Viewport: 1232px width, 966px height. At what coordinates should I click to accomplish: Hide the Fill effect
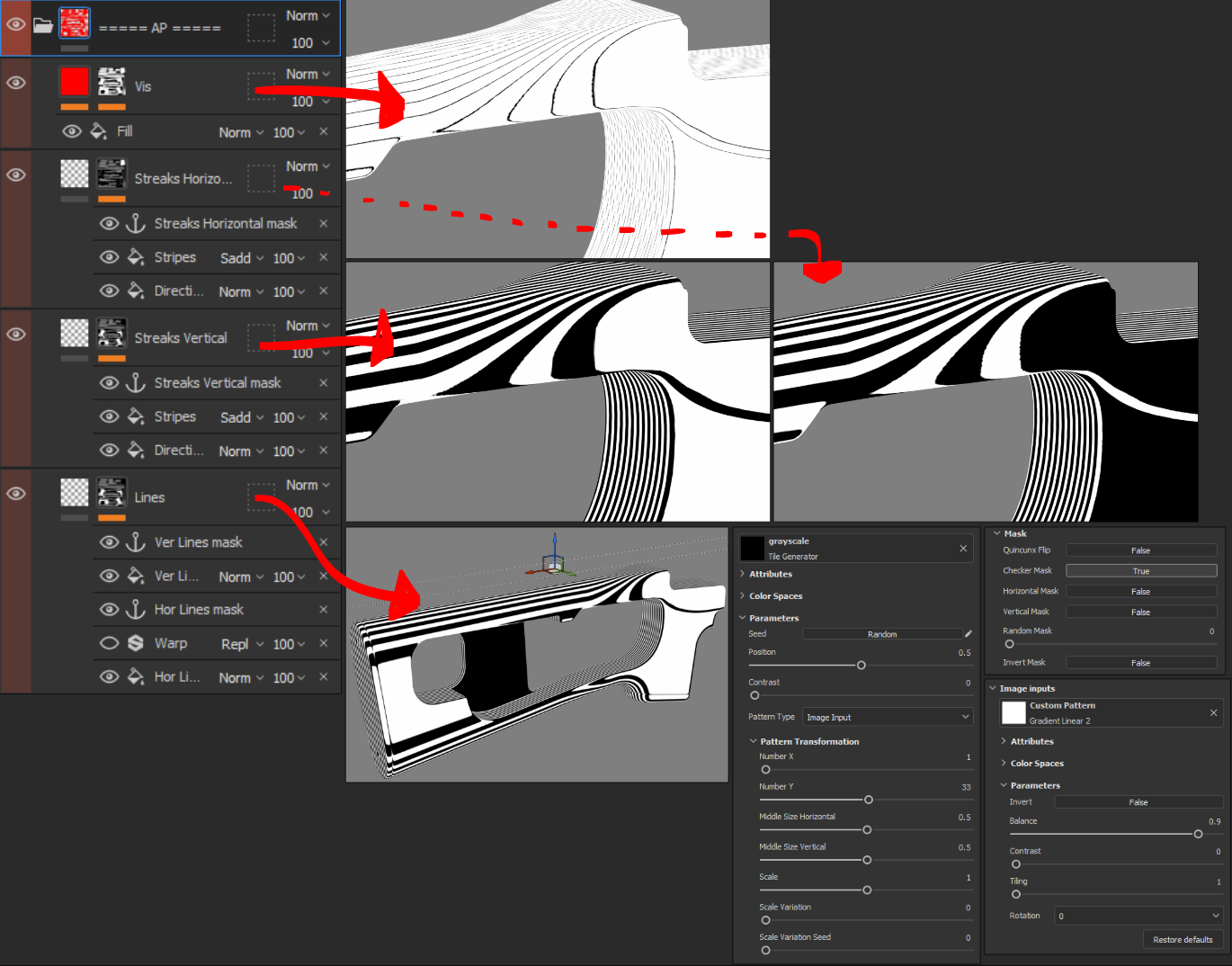click(72, 131)
